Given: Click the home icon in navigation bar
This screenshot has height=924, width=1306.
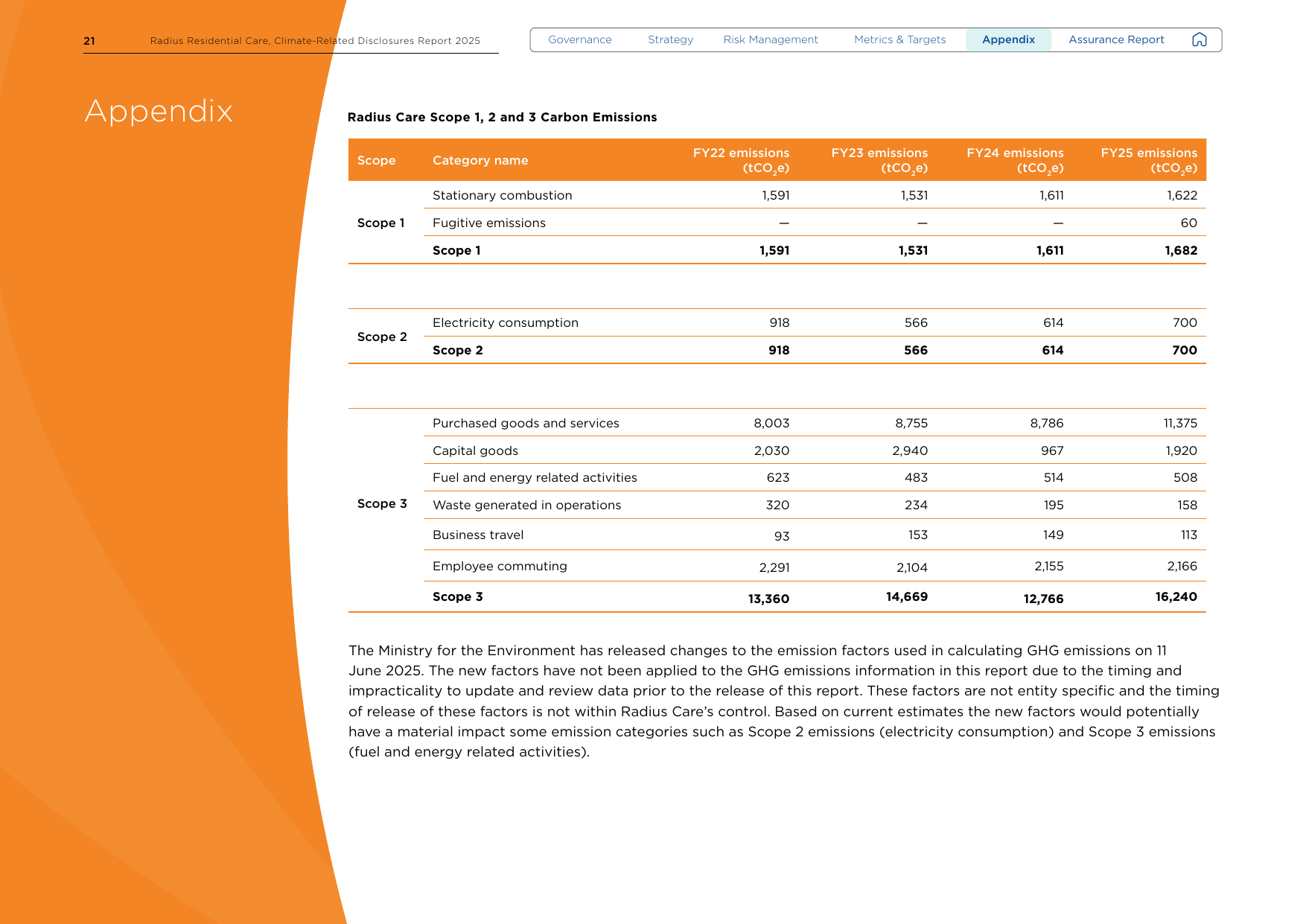Looking at the screenshot, I should click(x=1199, y=39).
